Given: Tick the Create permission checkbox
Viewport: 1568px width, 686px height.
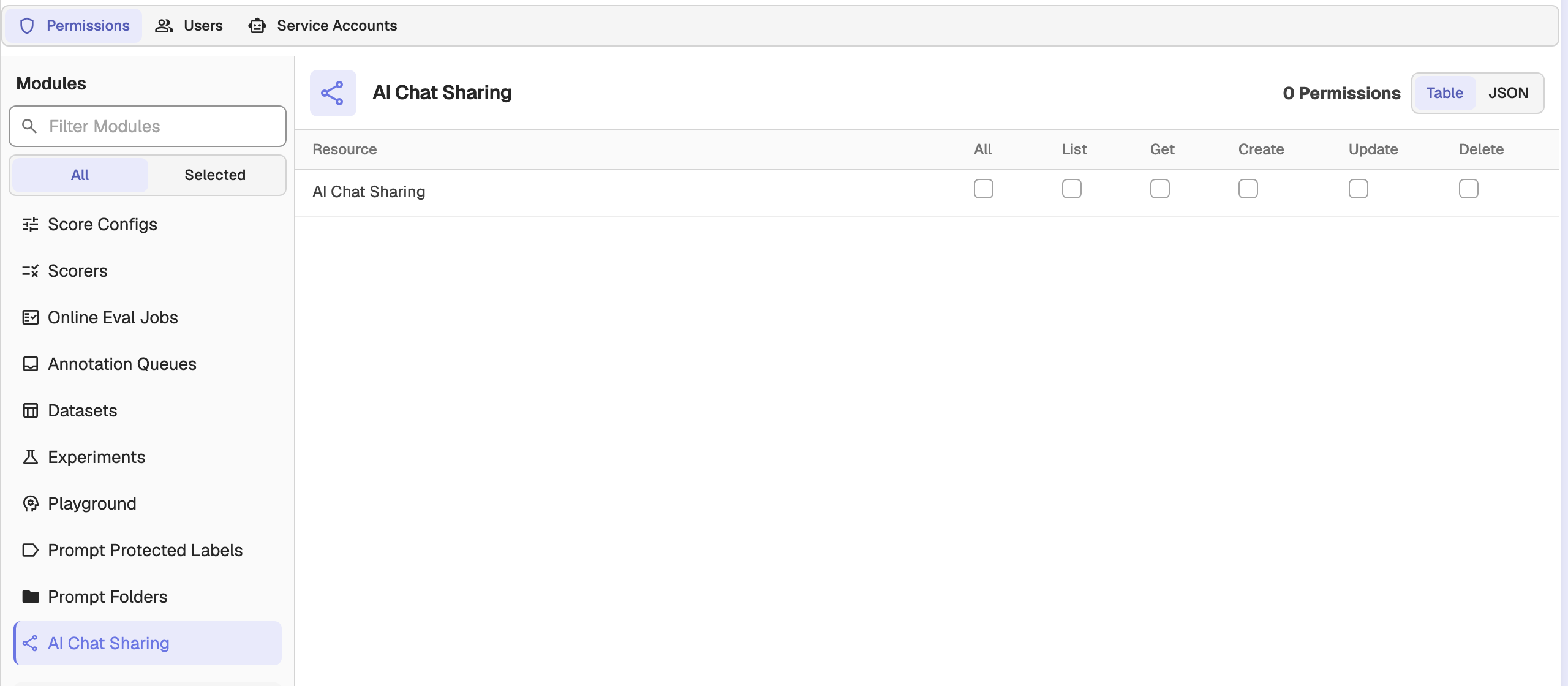Looking at the screenshot, I should point(1248,189).
